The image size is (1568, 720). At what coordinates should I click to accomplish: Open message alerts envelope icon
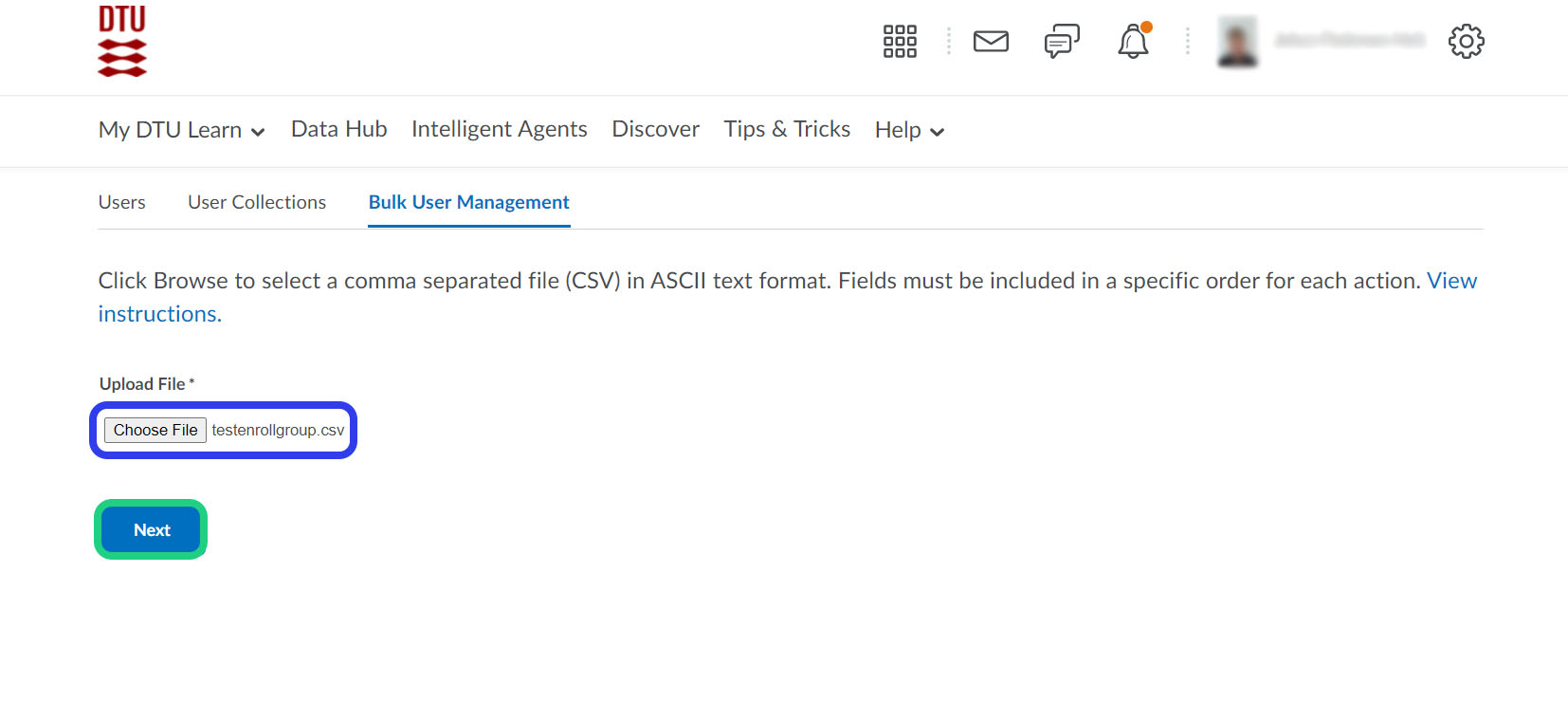[991, 42]
